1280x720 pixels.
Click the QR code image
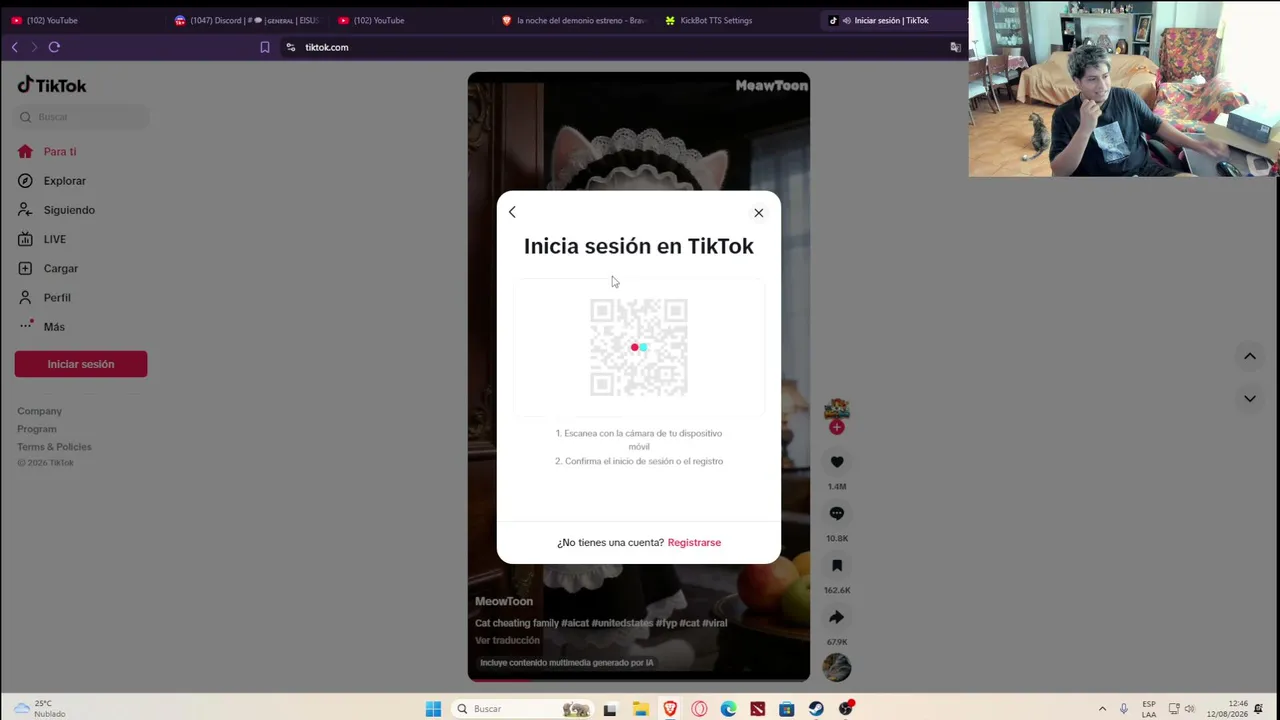pyautogui.click(x=639, y=347)
